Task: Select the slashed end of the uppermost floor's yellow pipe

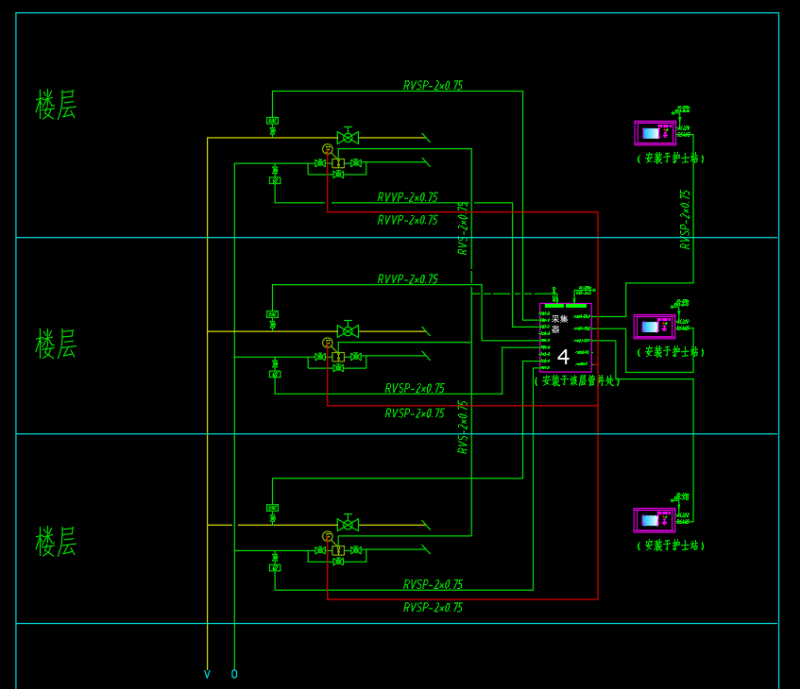Action: coord(426,138)
